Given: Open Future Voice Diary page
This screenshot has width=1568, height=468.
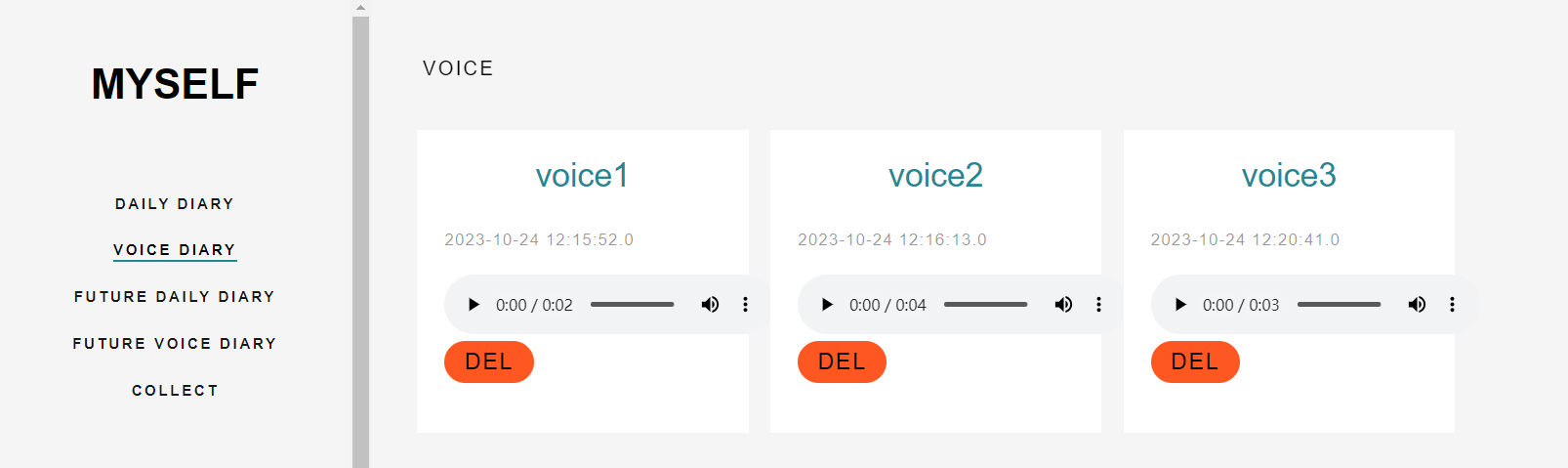Looking at the screenshot, I should click(x=175, y=344).
